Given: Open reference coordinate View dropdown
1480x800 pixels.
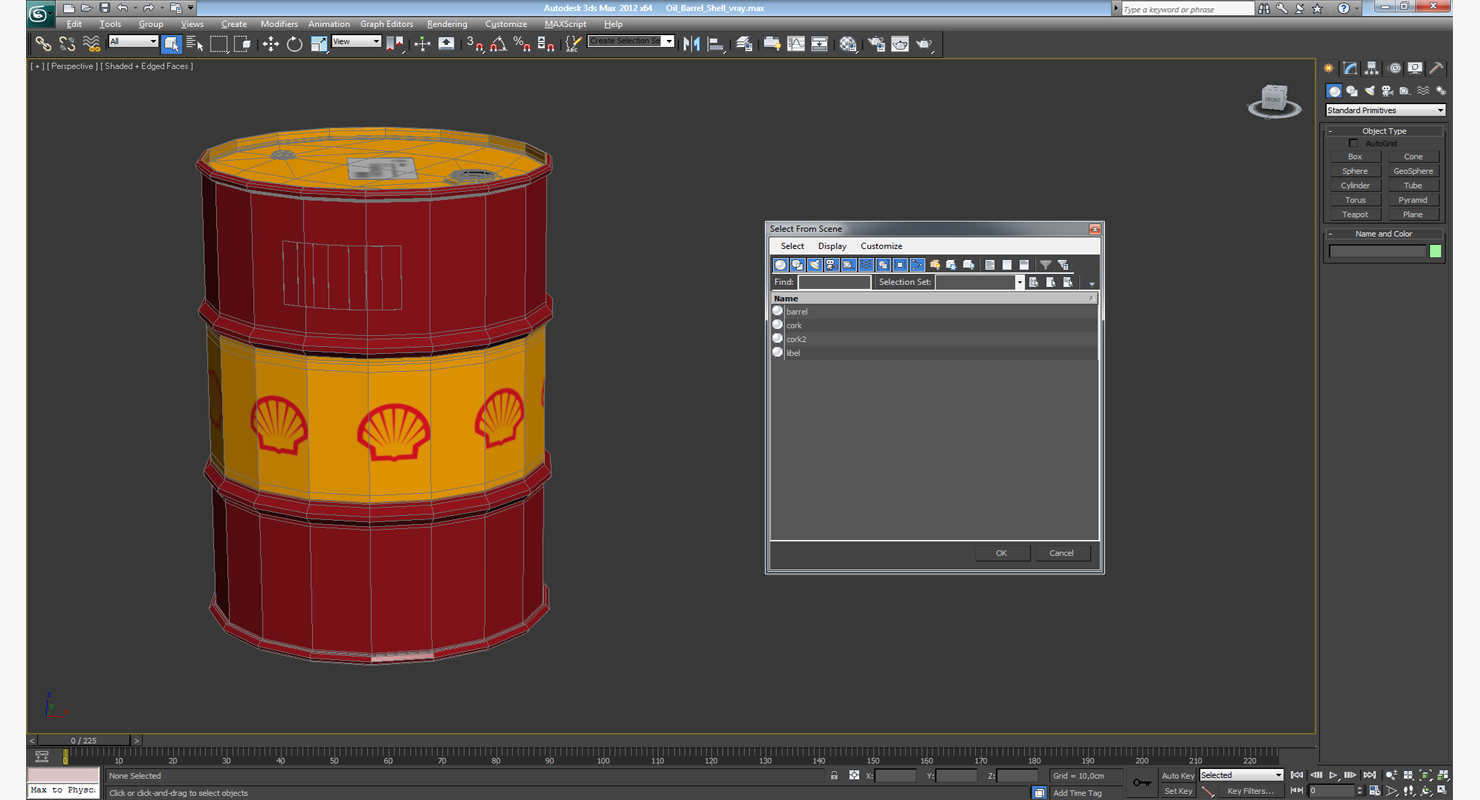Looking at the screenshot, I should click(x=356, y=42).
